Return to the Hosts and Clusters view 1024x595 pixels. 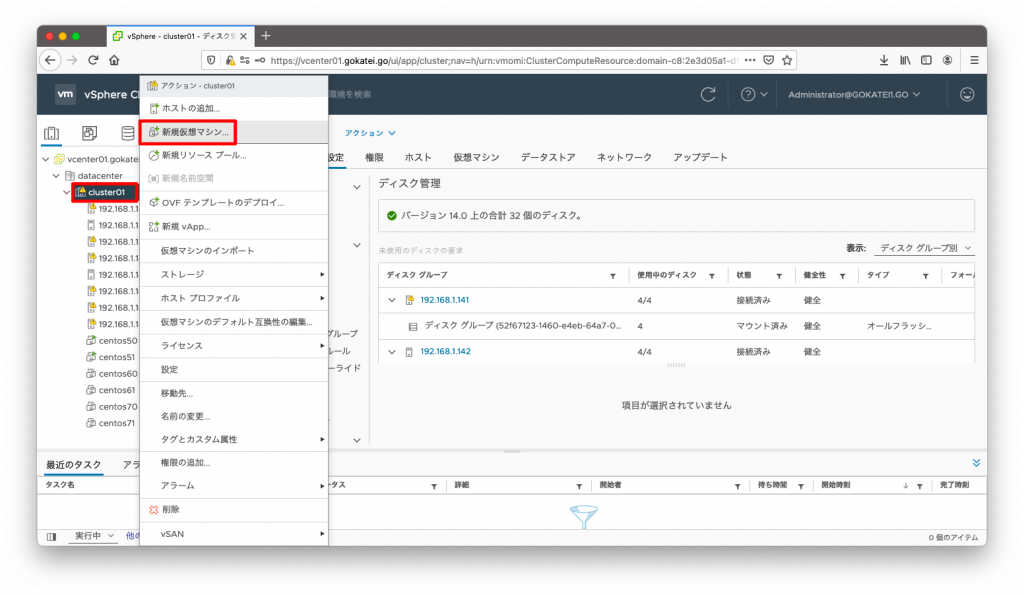52,132
